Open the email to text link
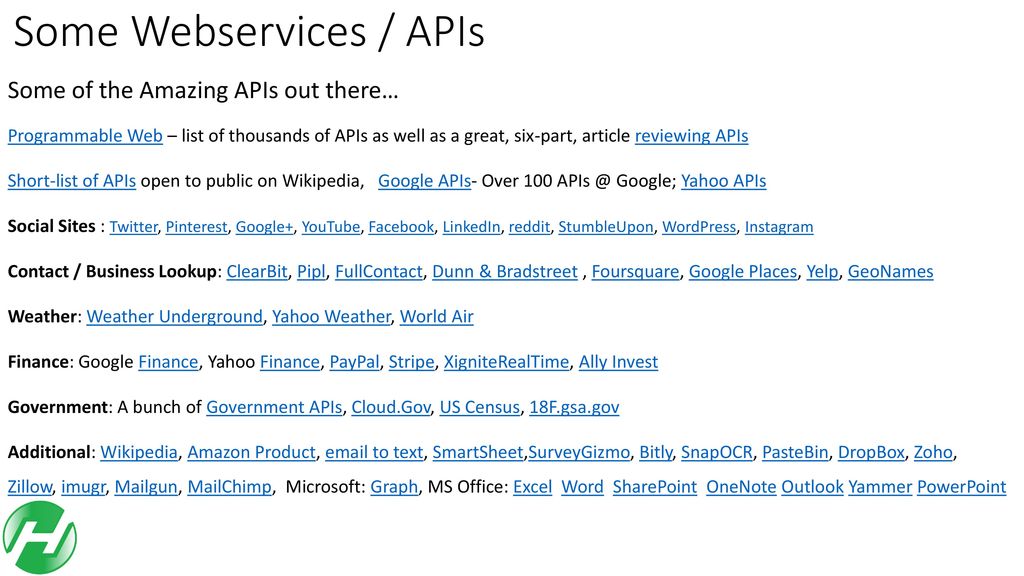 point(374,453)
